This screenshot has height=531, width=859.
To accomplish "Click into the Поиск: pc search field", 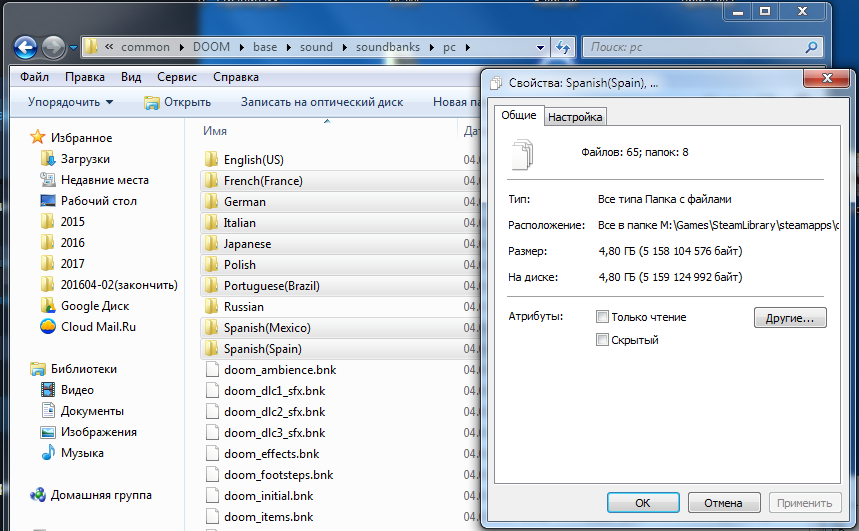I will (x=694, y=47).
